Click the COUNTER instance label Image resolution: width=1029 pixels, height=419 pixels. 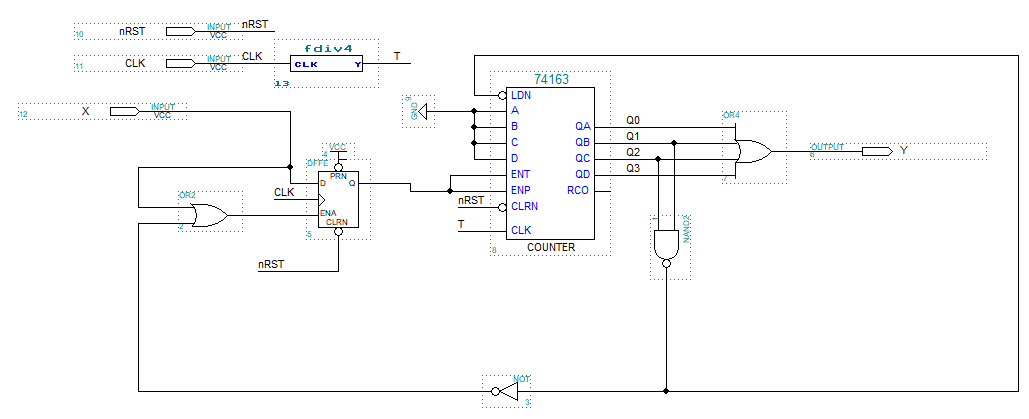(x=551, y=248)
